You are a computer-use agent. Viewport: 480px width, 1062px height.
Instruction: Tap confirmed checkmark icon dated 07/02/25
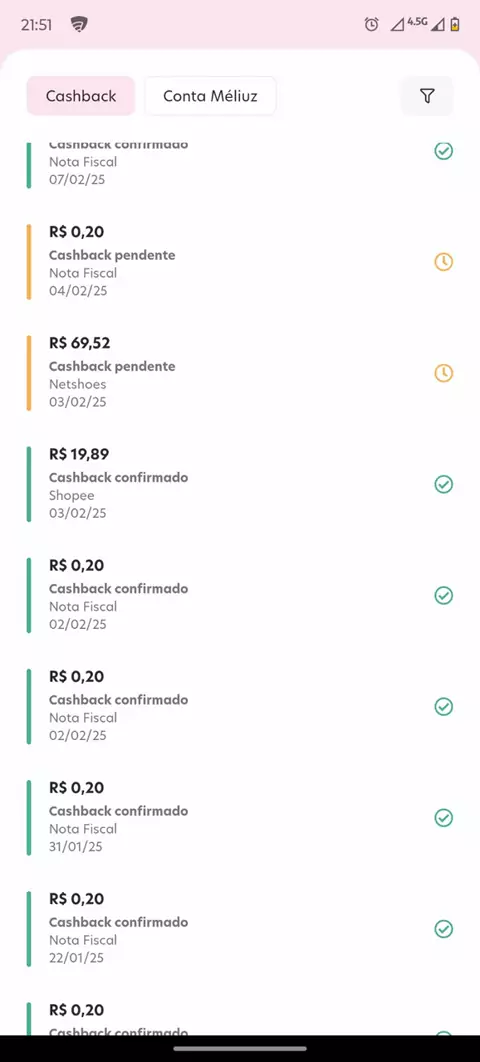[x=443, y=151]
